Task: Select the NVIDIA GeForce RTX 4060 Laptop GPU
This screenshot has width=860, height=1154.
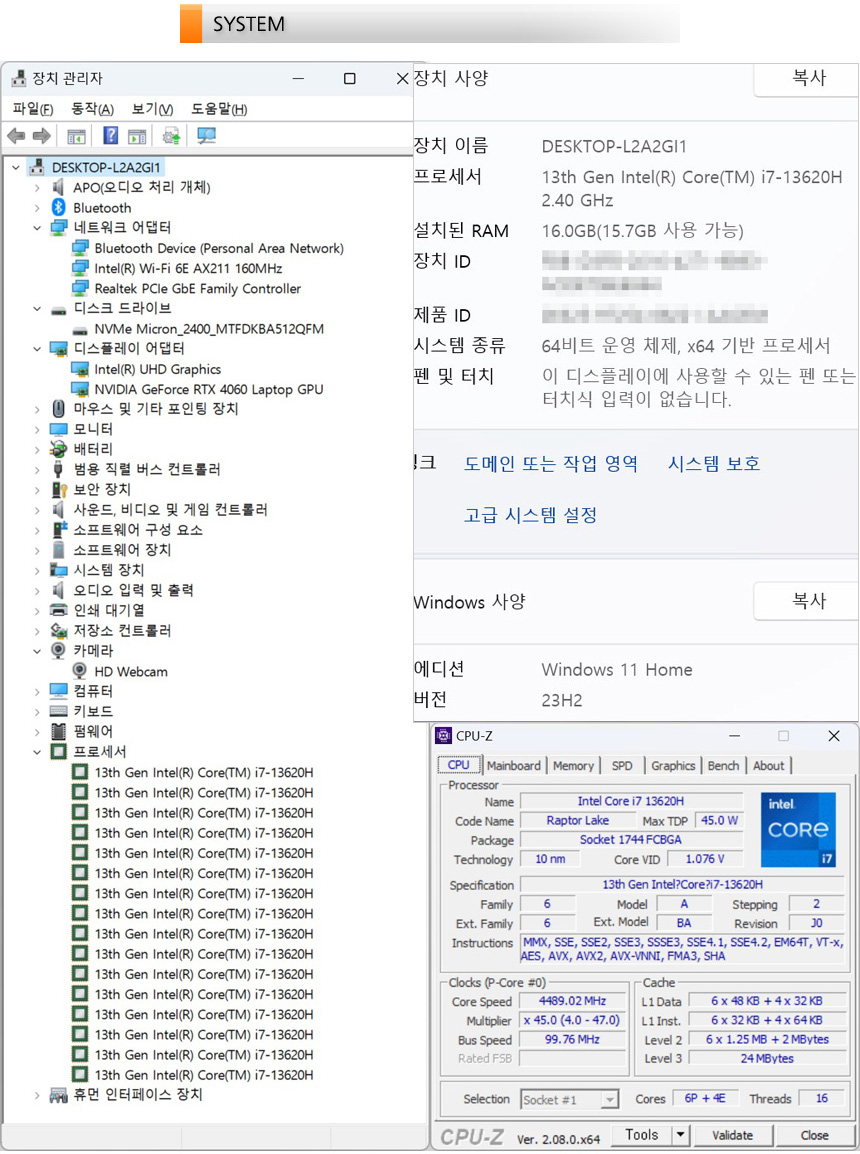Action: [208, 389]
